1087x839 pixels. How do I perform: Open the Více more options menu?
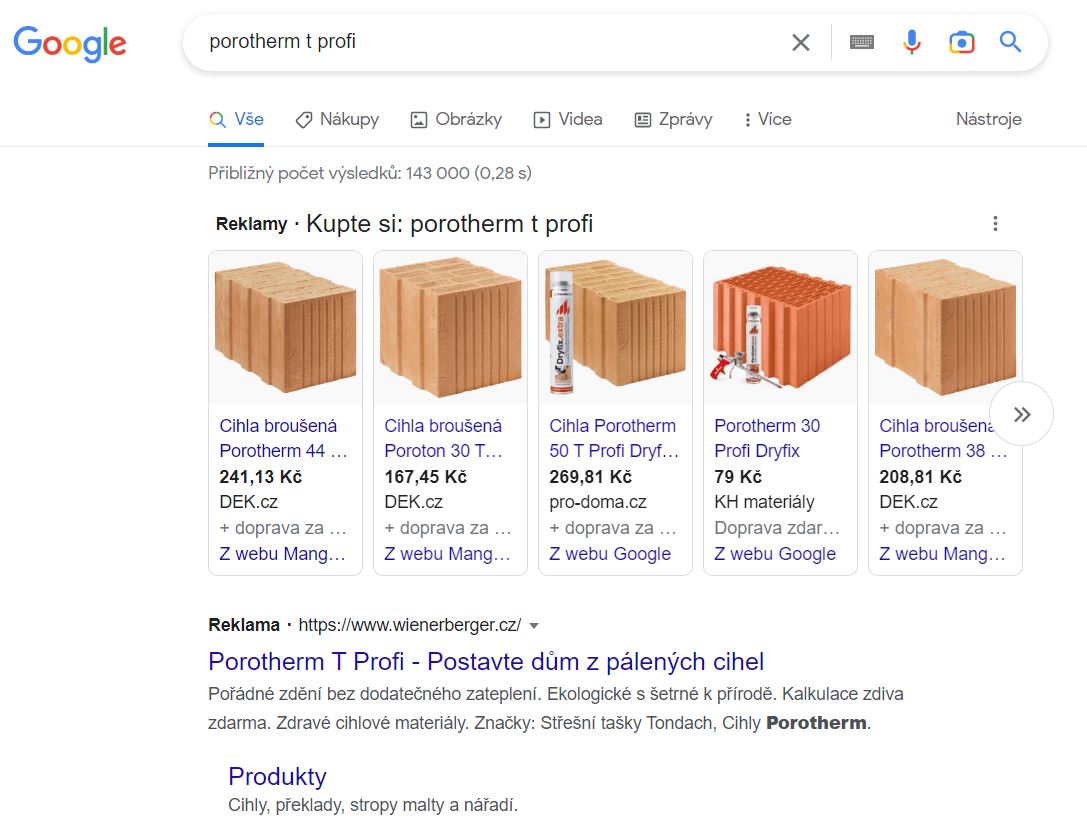click(x=767, y=119)
